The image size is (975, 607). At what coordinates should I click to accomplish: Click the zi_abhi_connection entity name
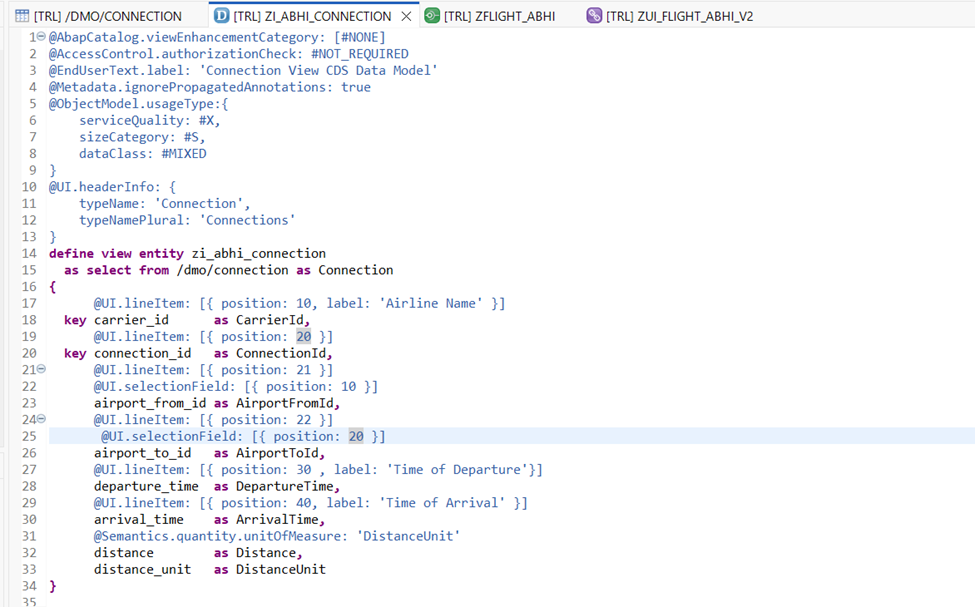click(x=258, y=253)
